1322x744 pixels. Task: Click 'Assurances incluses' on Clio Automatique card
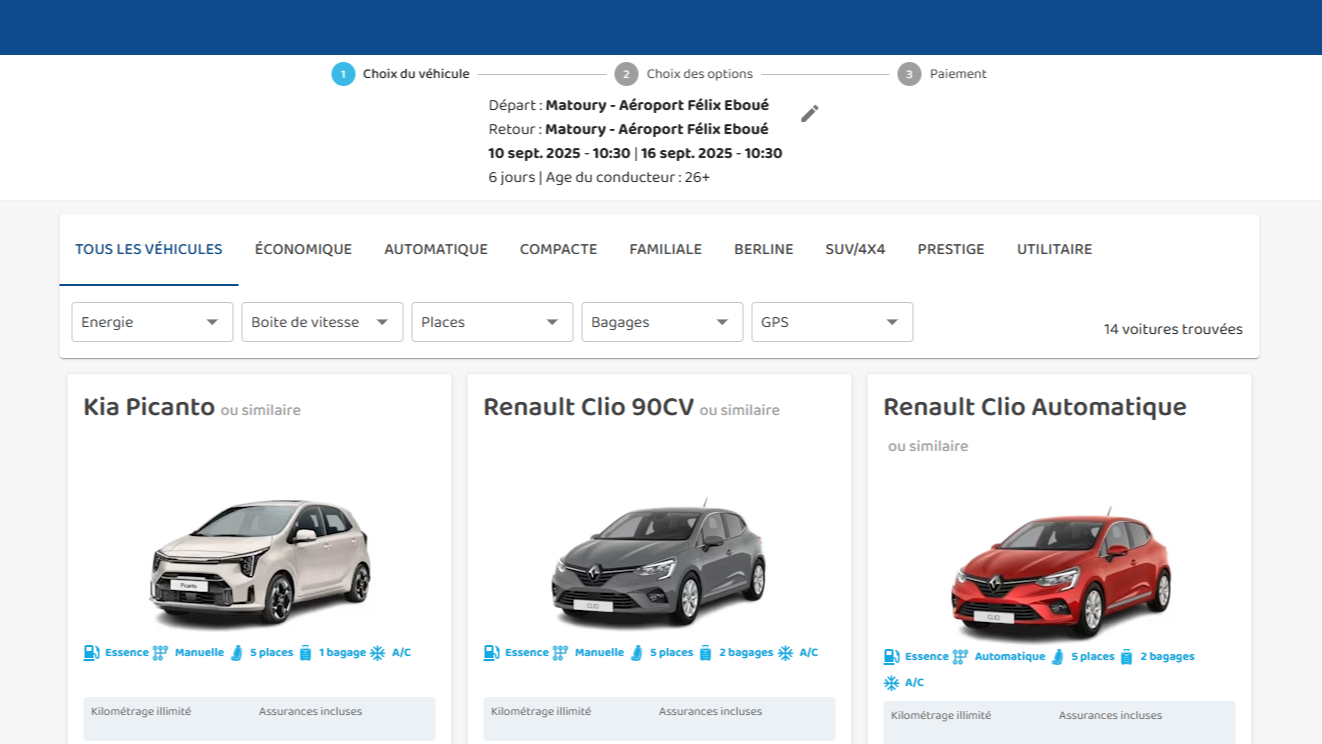(x=1110, y=716)
